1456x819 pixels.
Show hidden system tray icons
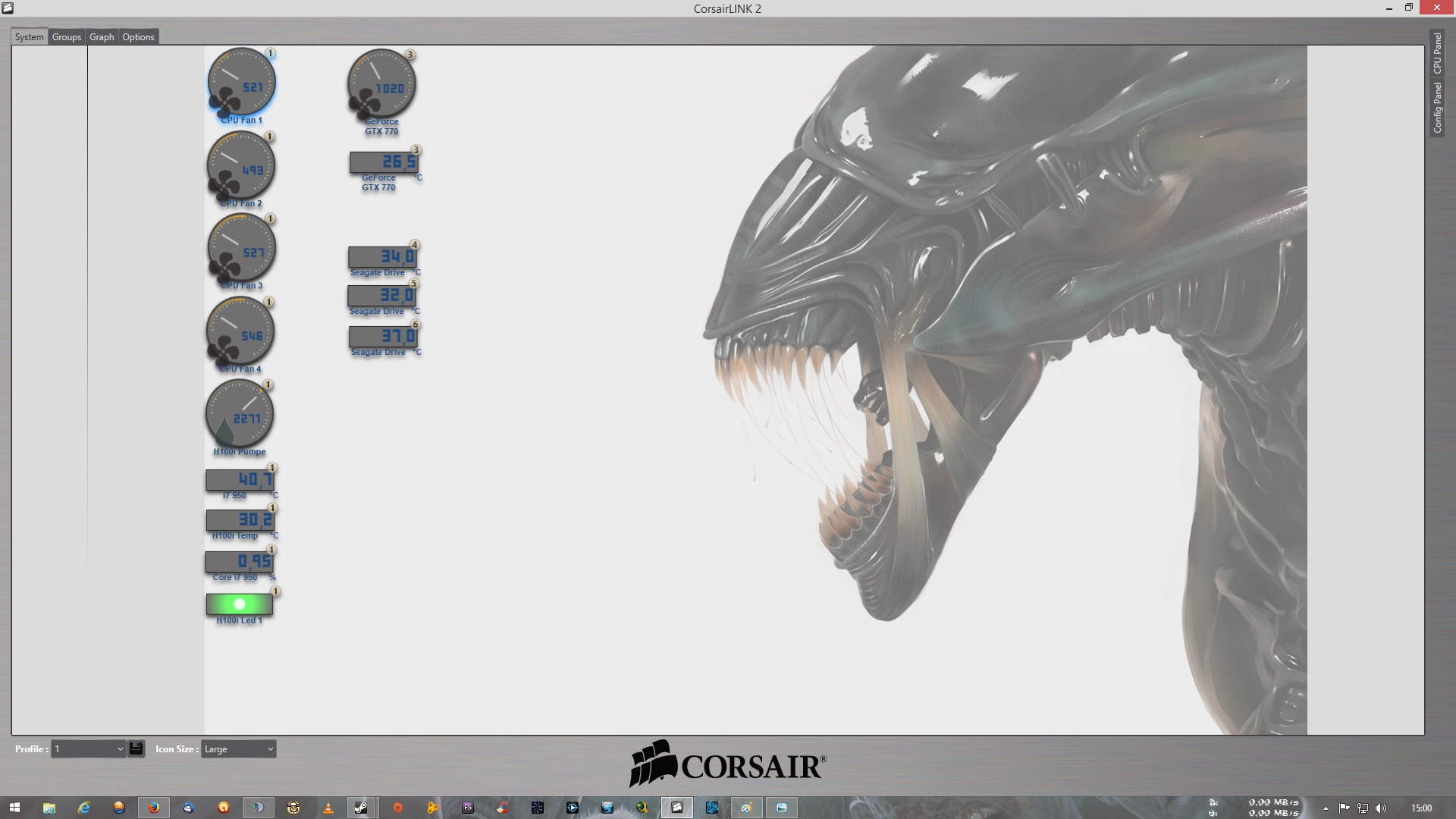pos(1326,808)
